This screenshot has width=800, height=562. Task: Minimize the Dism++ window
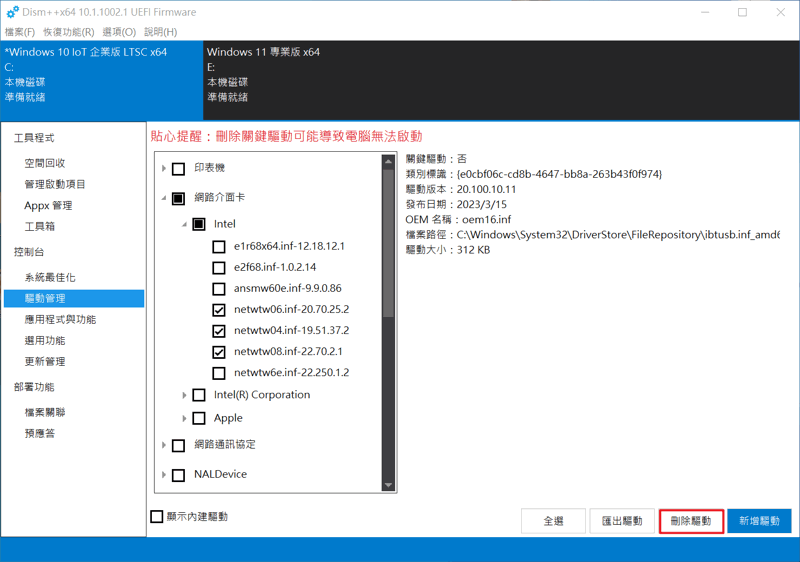coord(705,12)
